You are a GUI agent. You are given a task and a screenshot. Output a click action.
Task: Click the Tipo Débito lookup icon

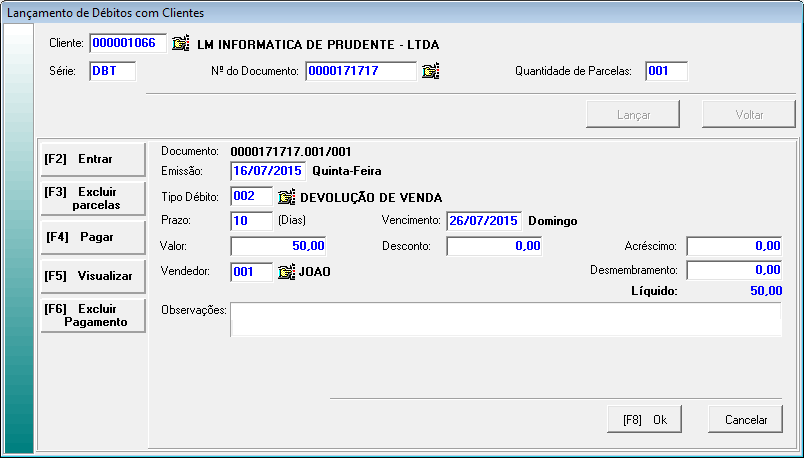287,197
